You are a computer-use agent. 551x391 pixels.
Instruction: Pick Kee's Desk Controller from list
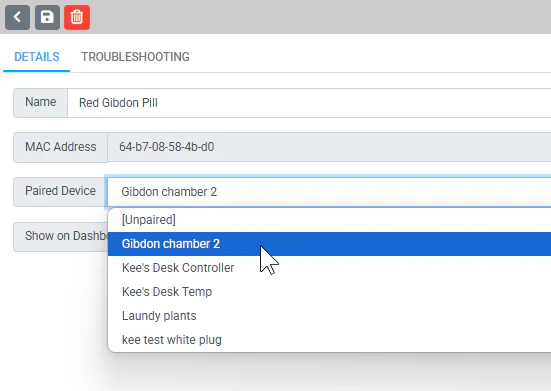pos(329,268)
